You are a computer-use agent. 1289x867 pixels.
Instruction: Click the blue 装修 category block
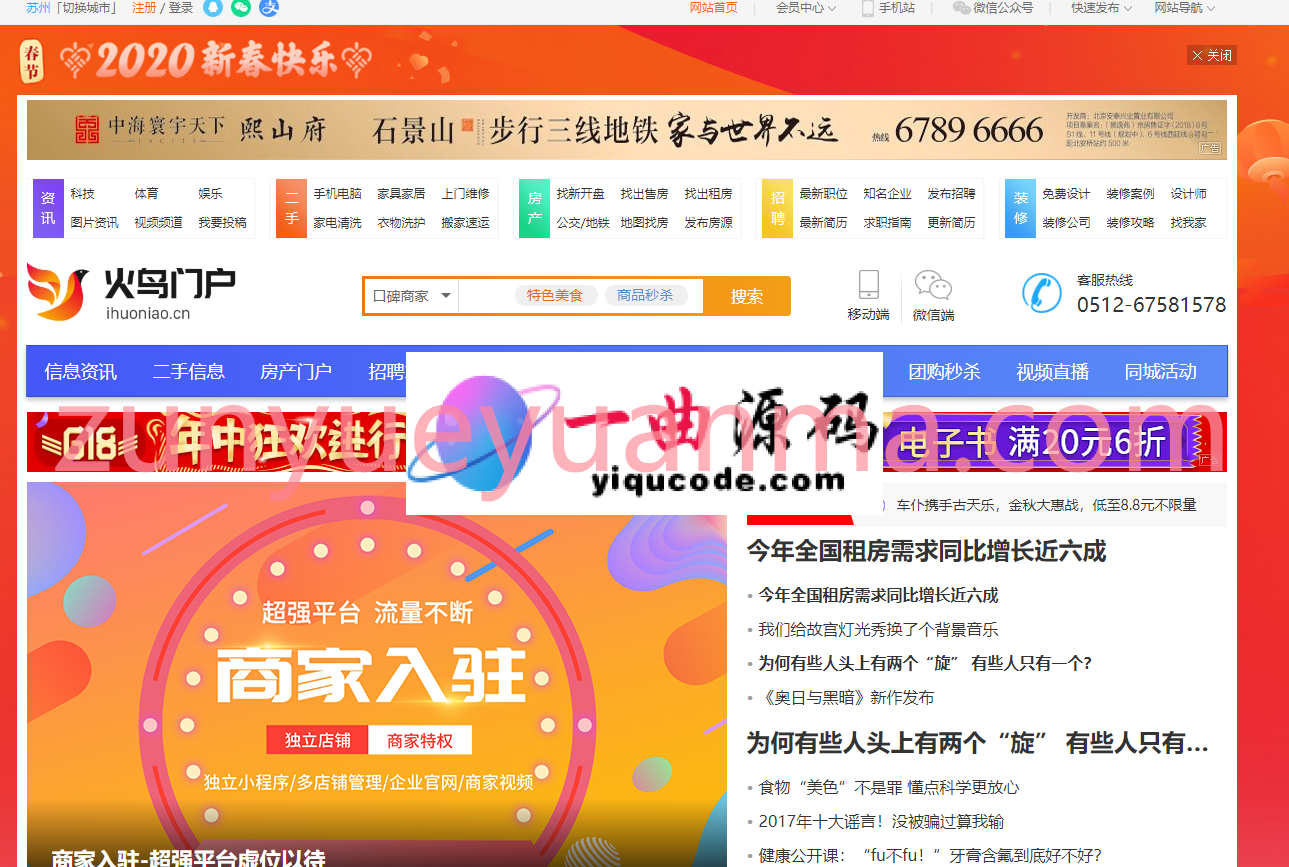(1020, 208)
